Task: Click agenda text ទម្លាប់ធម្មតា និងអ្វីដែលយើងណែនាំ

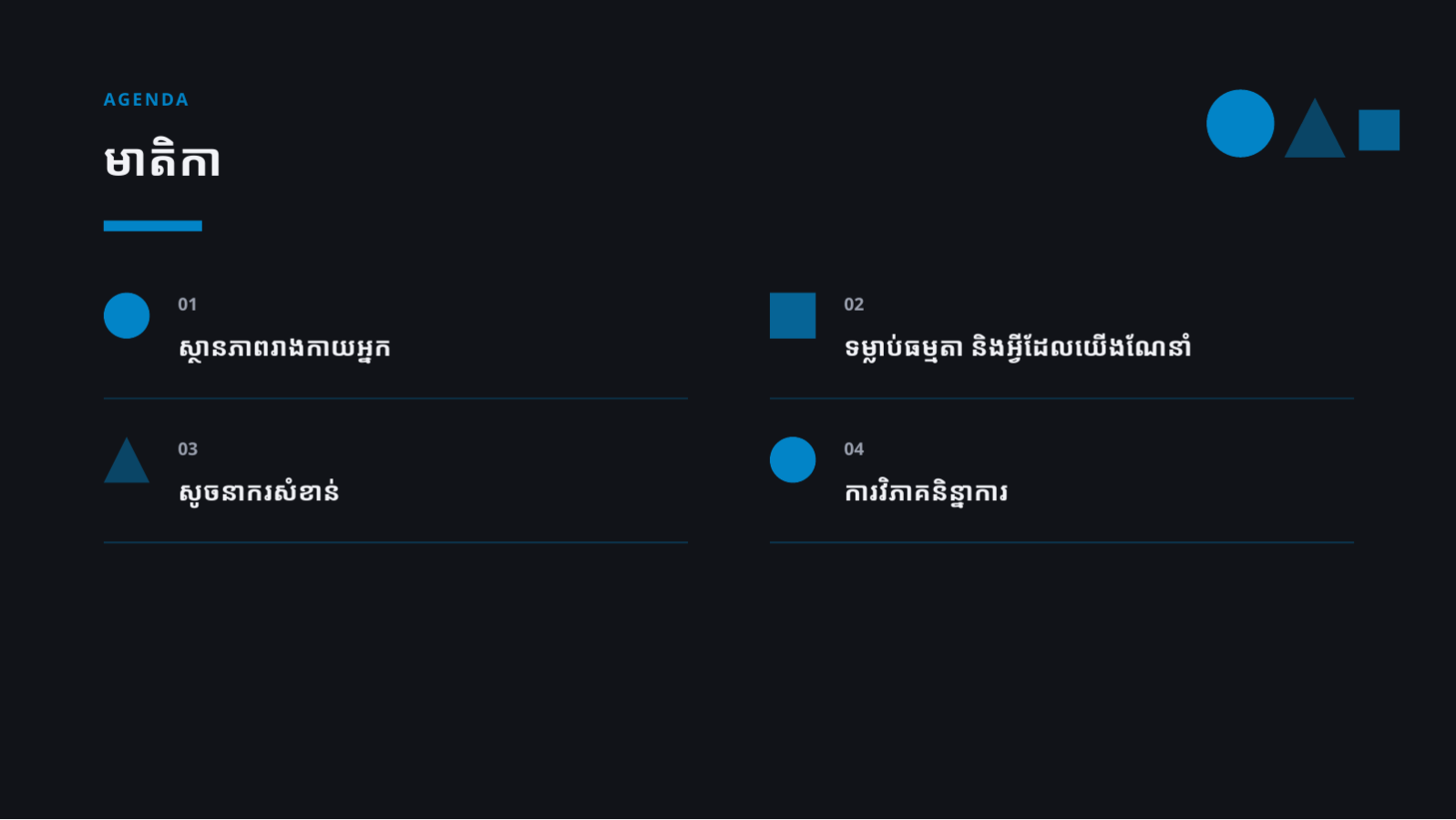Action: (x=1018, y=348)
